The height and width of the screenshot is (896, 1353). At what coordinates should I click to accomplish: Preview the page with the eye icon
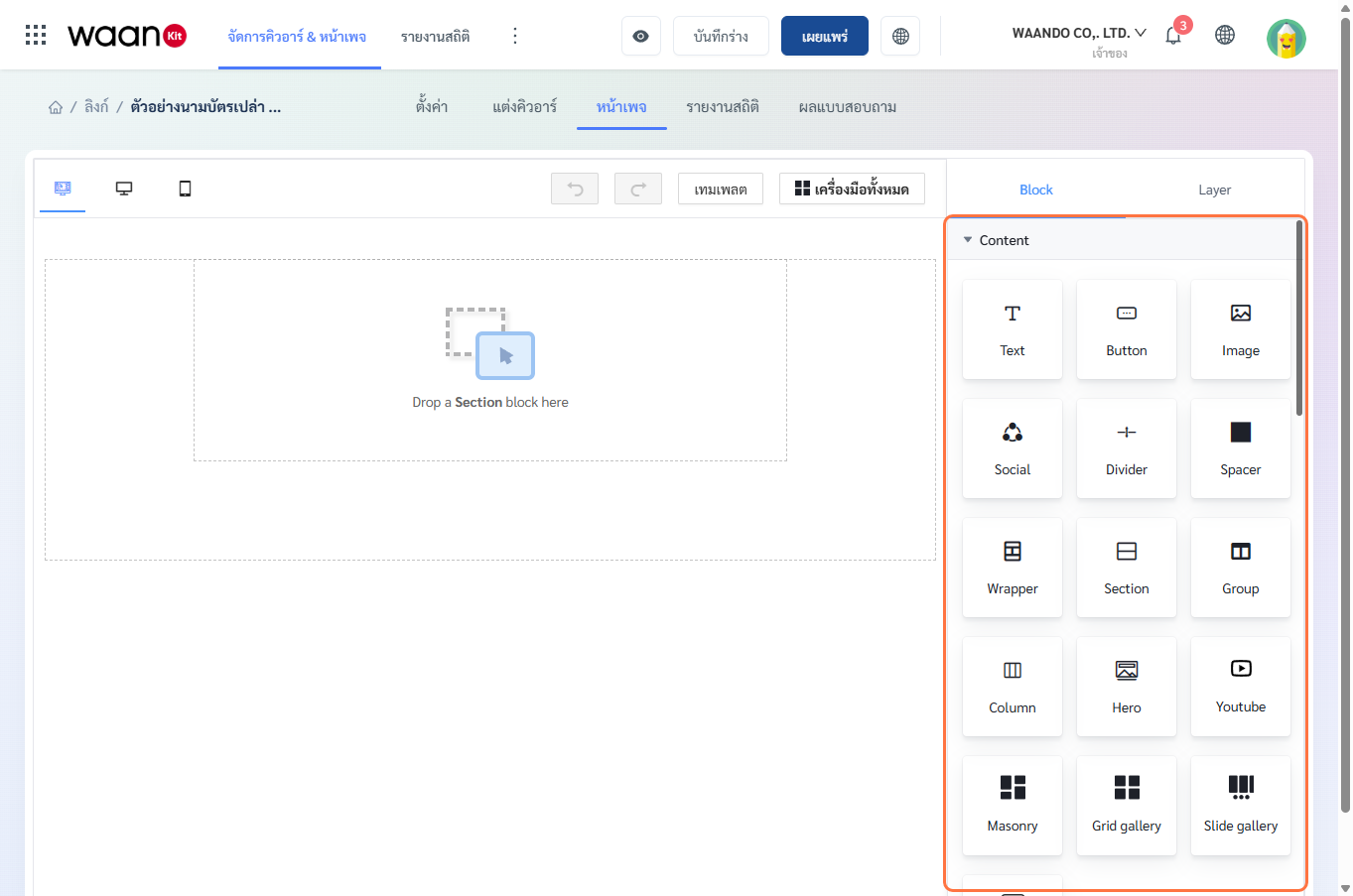pos(641,36)
